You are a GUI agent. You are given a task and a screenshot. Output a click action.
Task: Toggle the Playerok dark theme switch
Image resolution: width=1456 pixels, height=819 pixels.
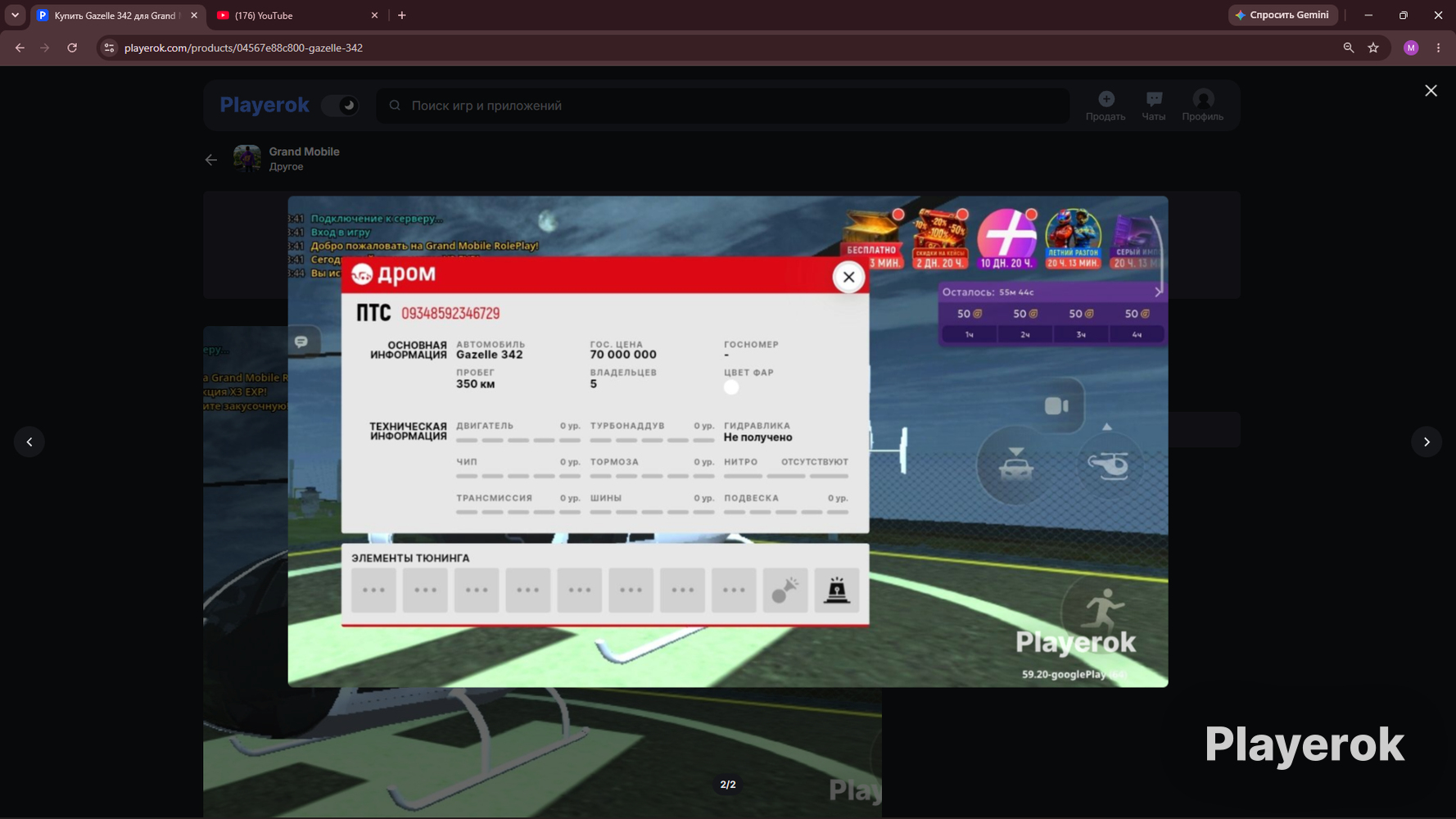[340, 106]
